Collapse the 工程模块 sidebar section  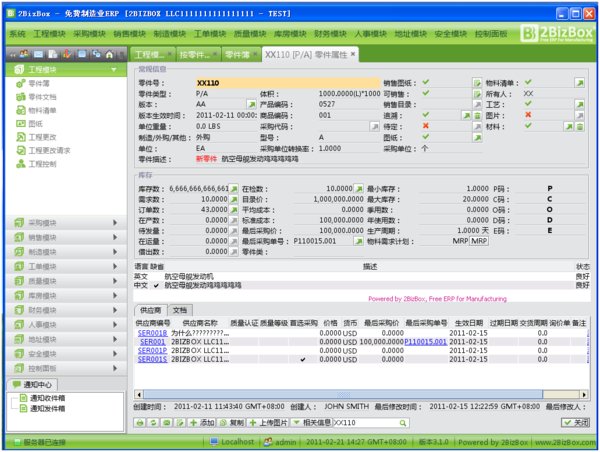point(66,69)
